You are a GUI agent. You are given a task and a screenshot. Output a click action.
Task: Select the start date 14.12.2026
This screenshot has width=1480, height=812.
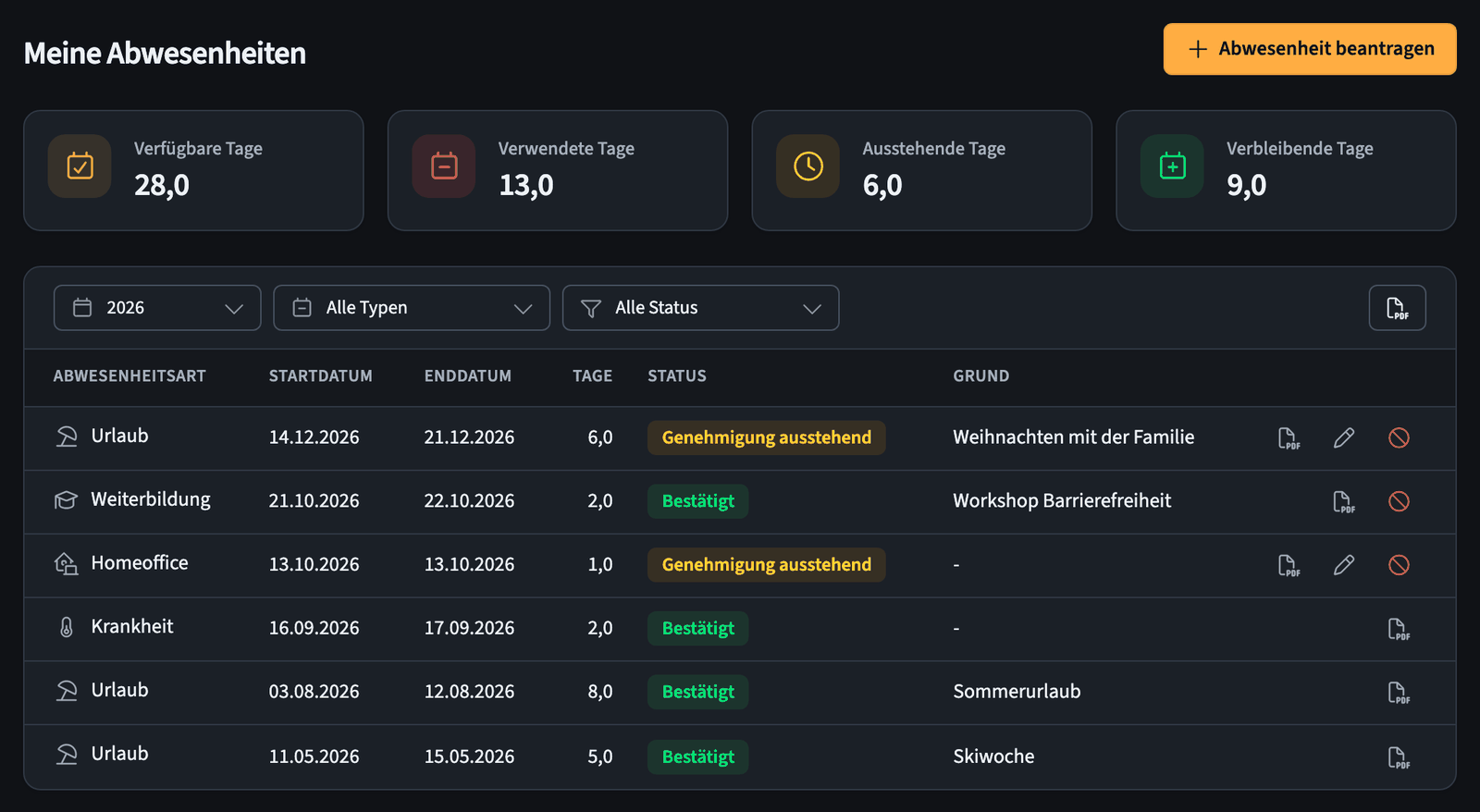[314, 437]
